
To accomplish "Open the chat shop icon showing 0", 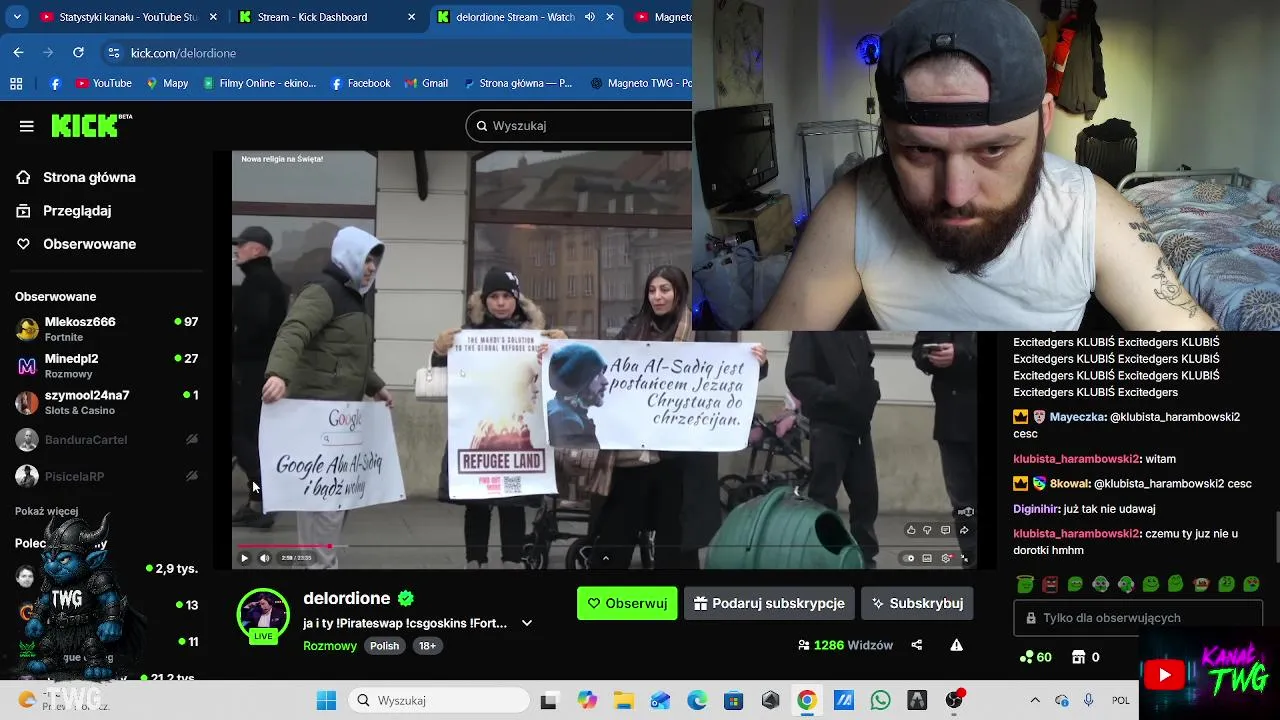I will (x=1086, y=657).
